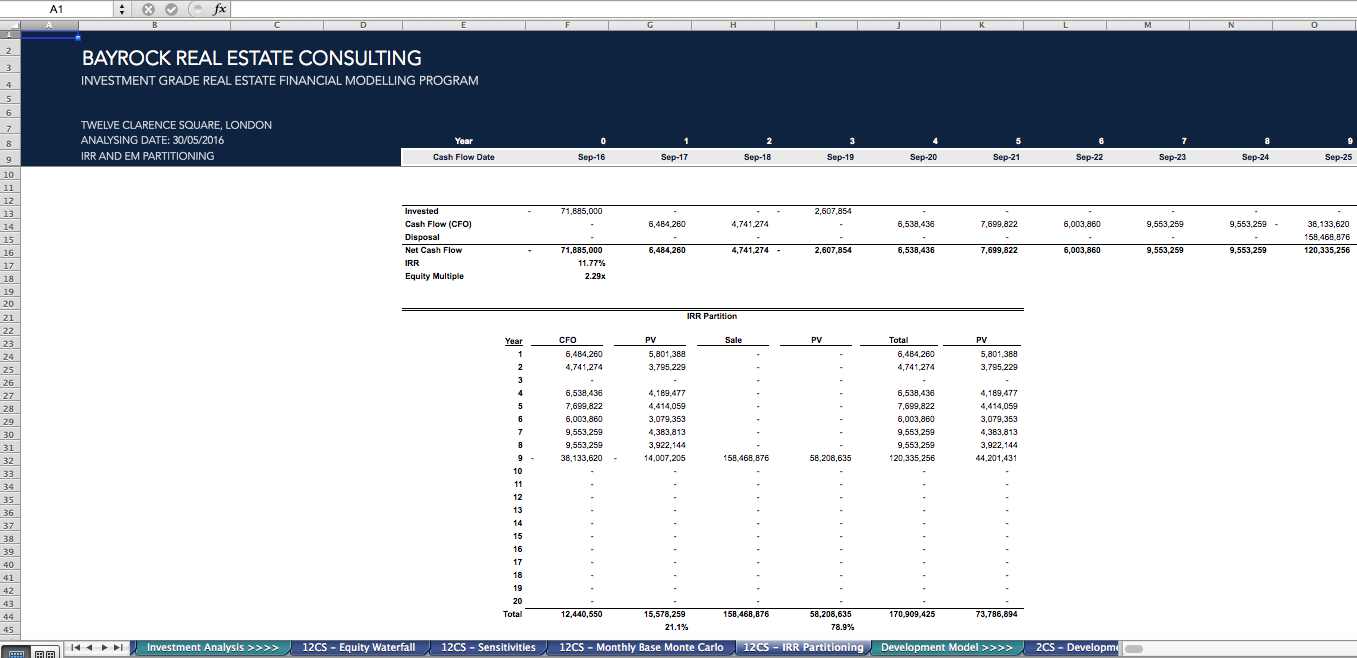Select column B header

pyautogui.click(x=154, y=24)
